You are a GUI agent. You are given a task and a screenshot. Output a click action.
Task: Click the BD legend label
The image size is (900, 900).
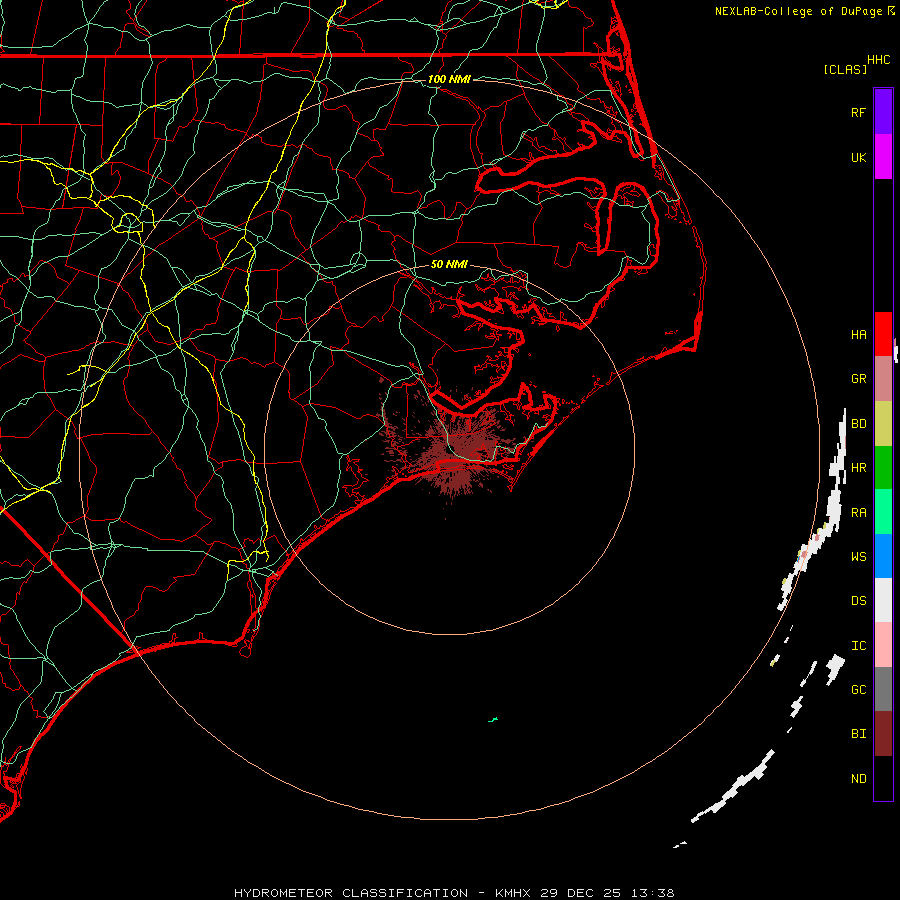click(x=858, y=424)
